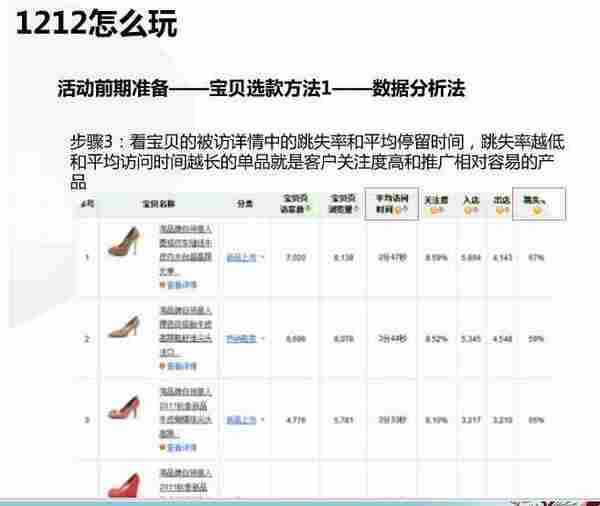
Task: Click the orange icon beside row 1 detail link
Action: 162,285
